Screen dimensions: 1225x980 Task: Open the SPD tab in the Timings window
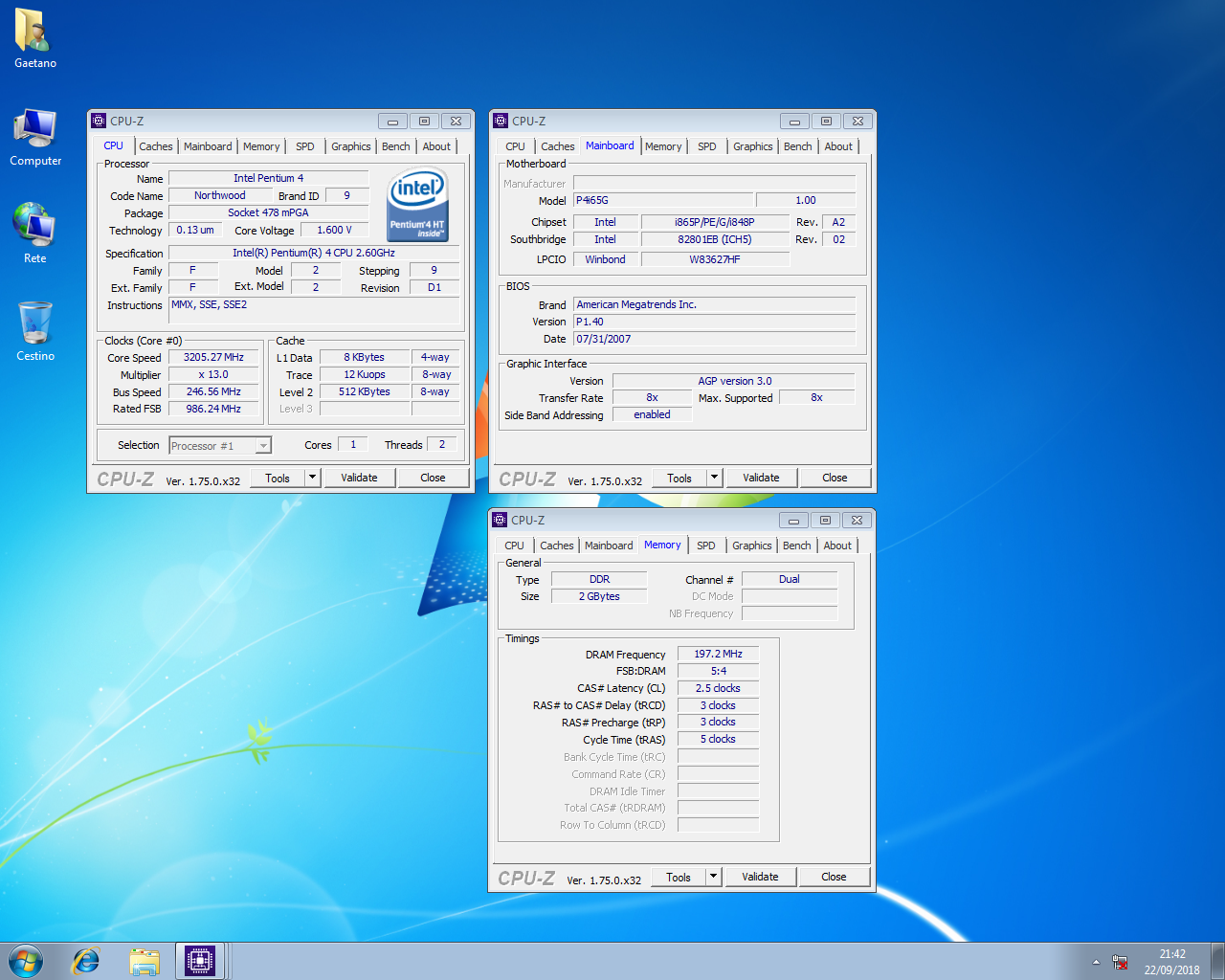click(706, 546)
